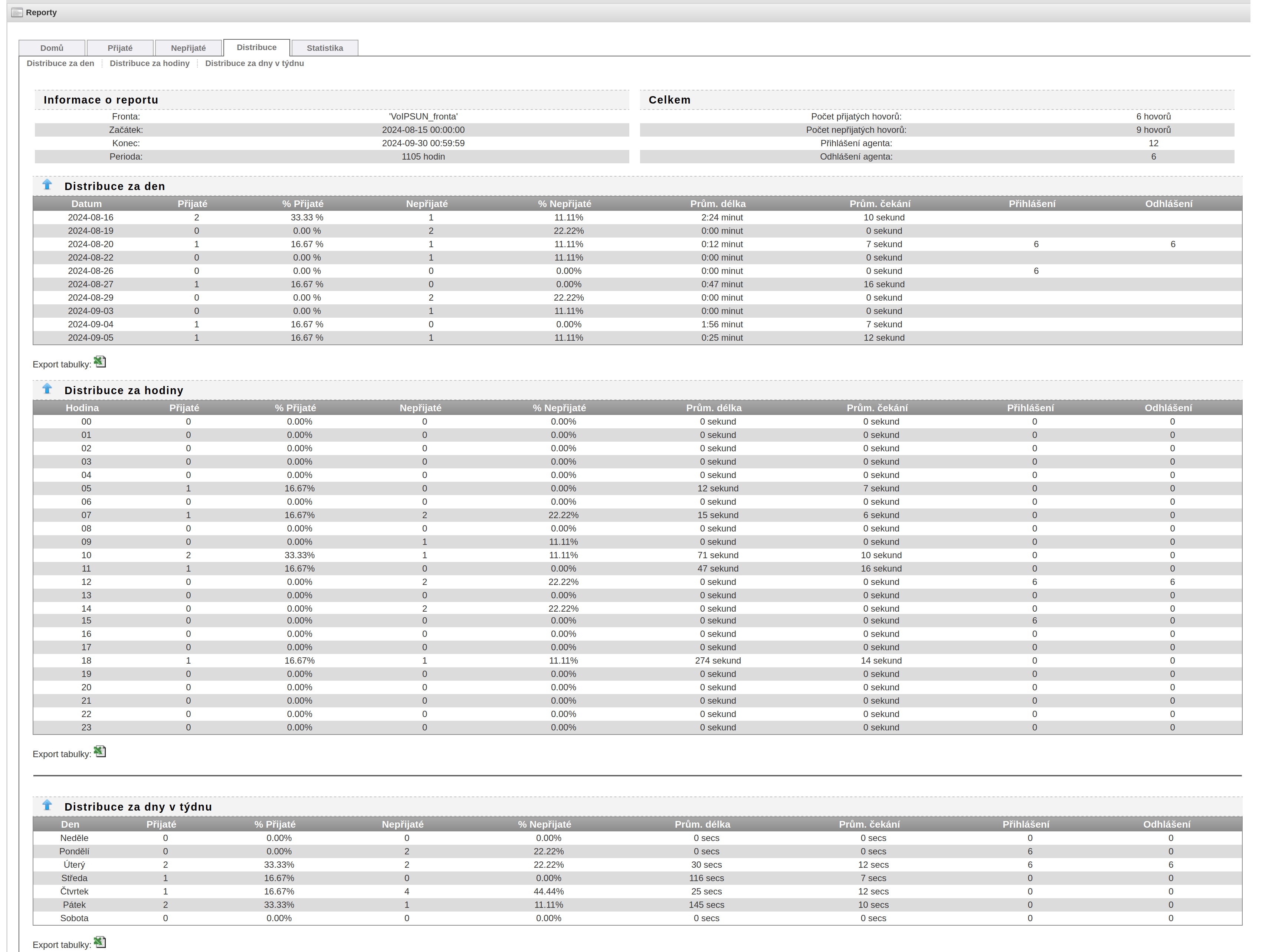The image size is (1272, 952).
Task: Click the 145 secs cell in Pátek row
Action: pyautogui.click(x=707, y=905)
